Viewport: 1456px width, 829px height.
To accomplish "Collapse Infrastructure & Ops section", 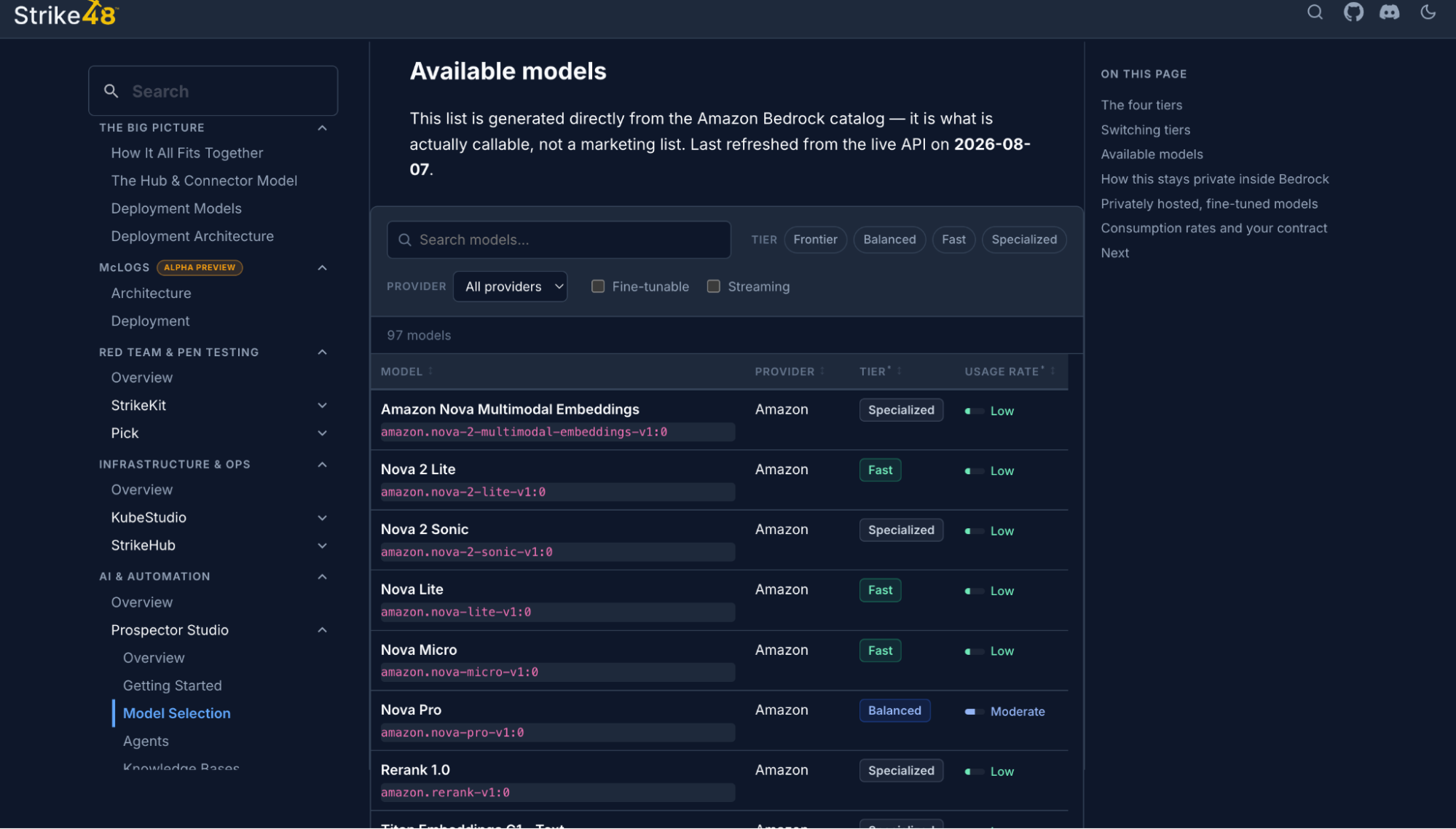I will point(322,465).
